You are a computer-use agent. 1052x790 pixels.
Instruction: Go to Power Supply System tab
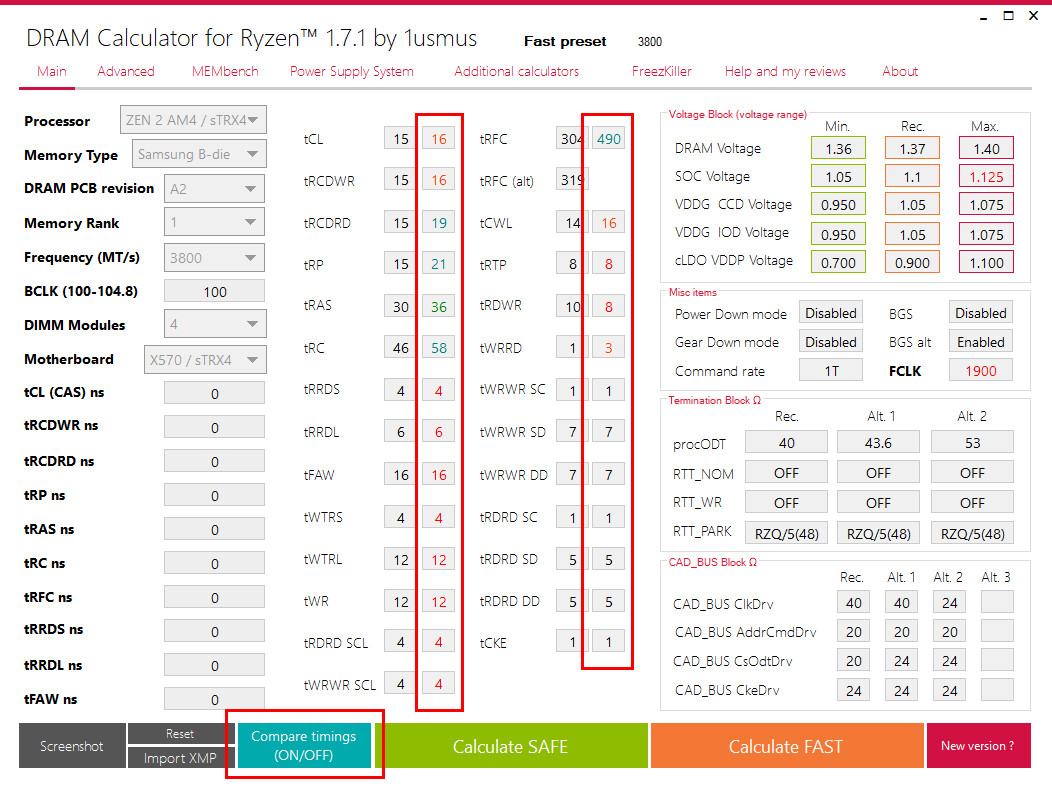(352, 71)
